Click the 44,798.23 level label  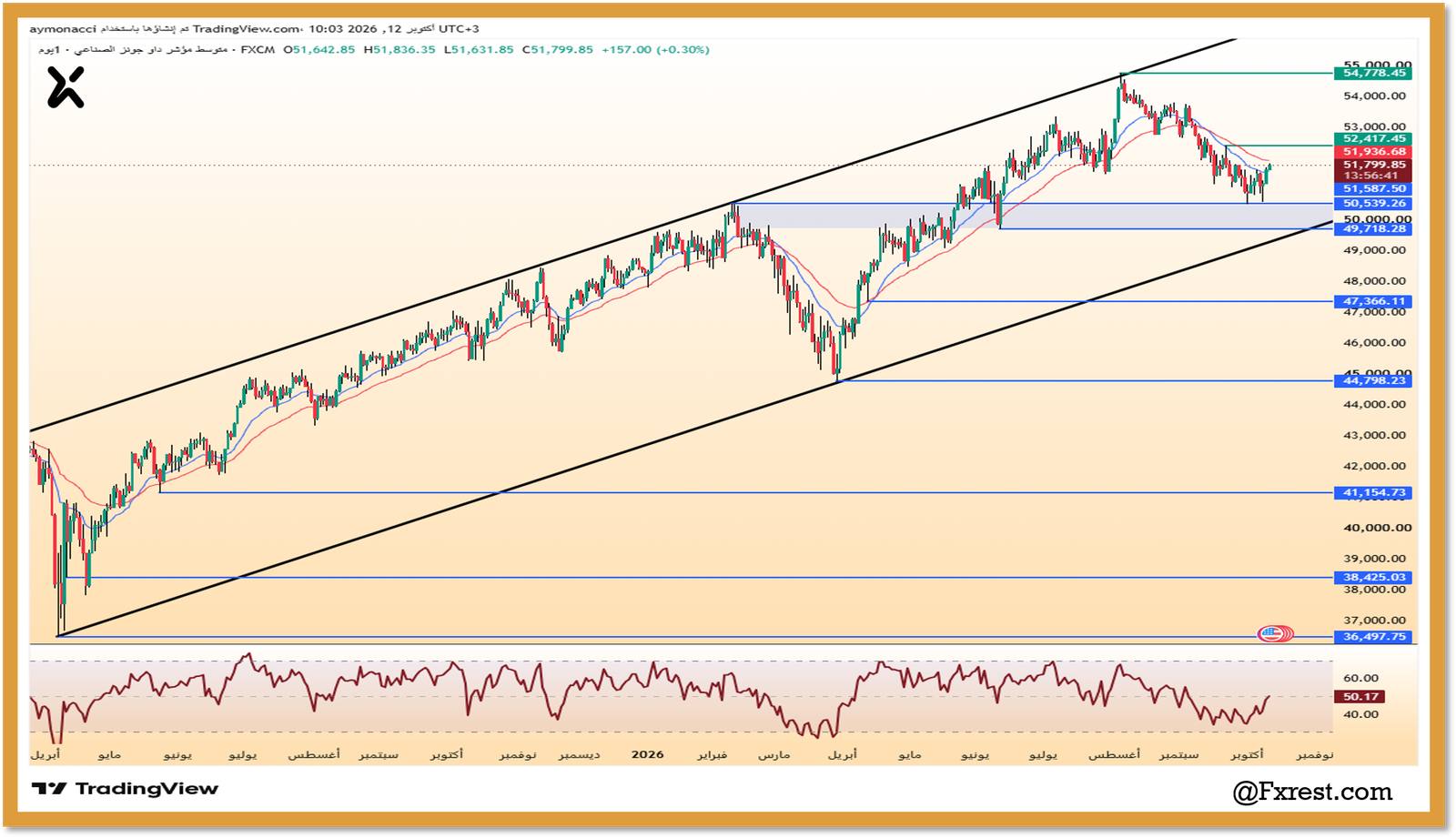click(x=1374, y=380)
